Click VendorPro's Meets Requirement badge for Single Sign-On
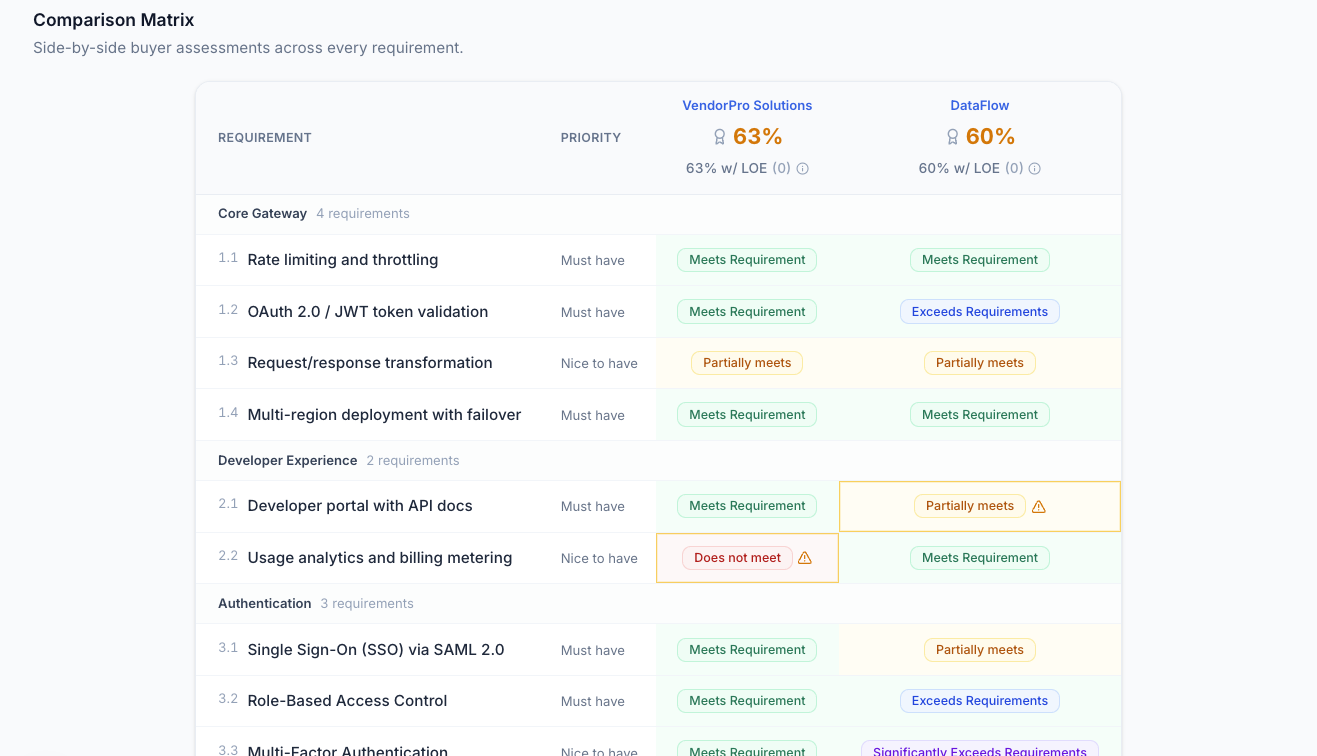This screenshot has width=1317, height=756. point(747,650)
